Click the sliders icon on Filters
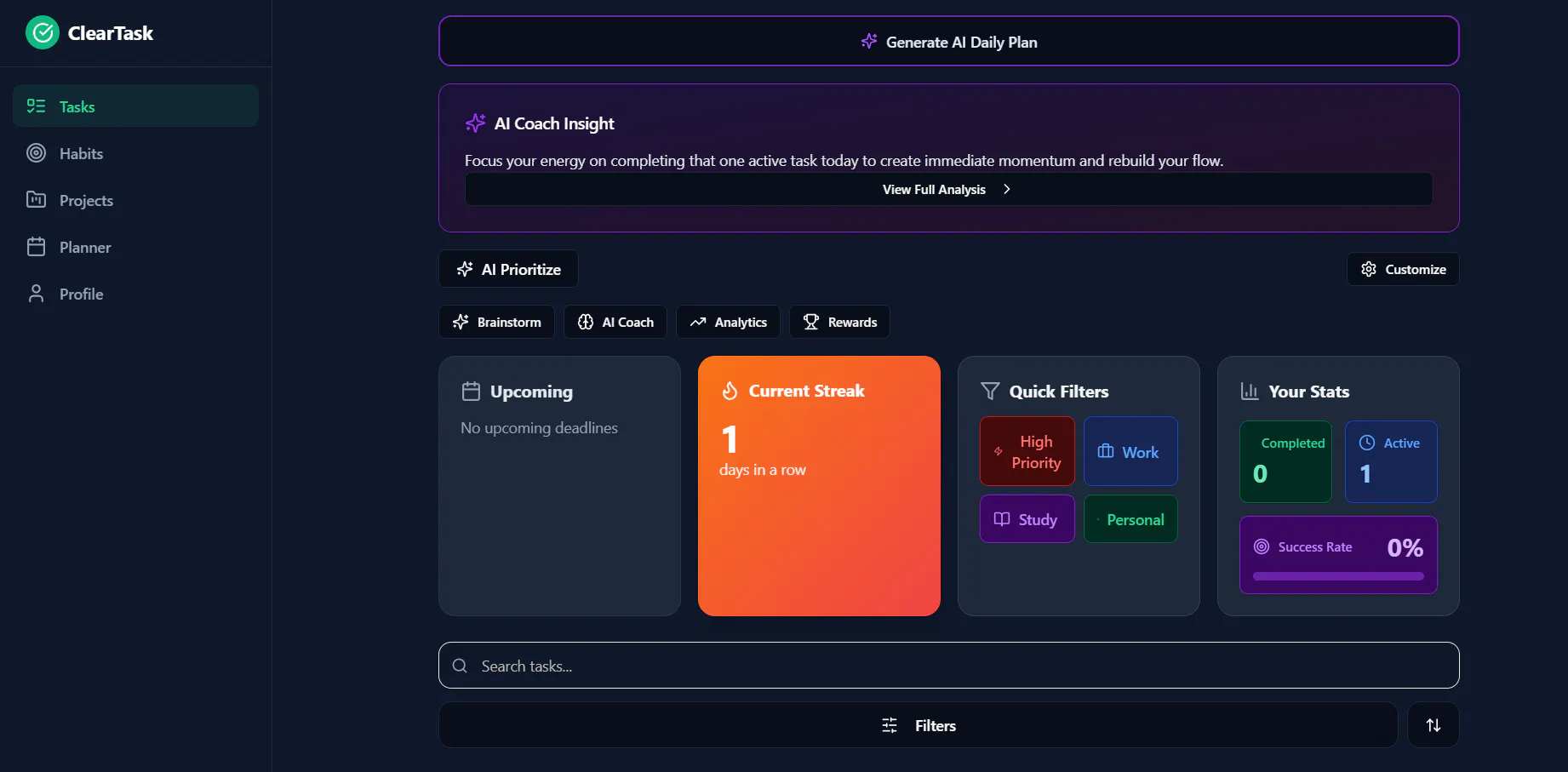1568x772 pixels. [890, 725]
